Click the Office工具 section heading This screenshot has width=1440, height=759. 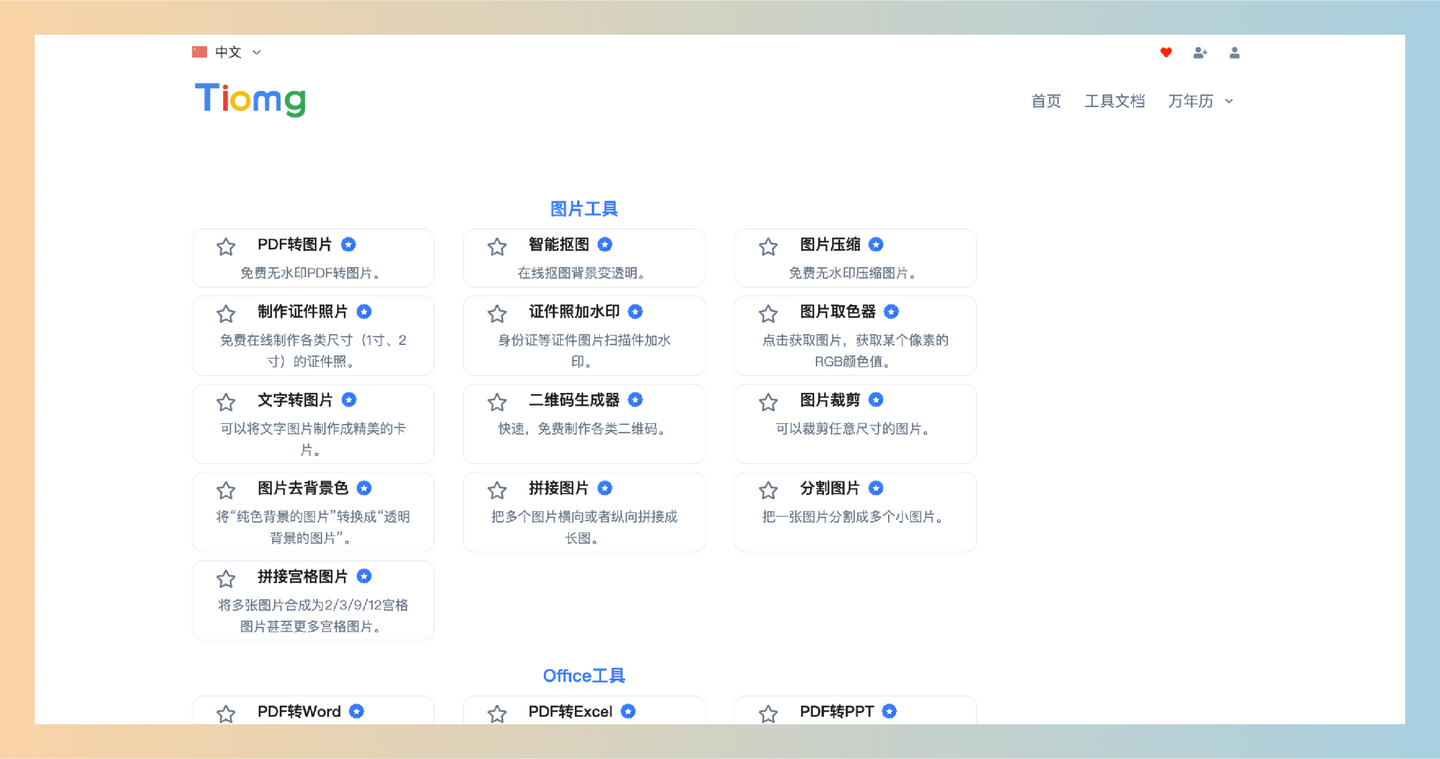(584, 676)
